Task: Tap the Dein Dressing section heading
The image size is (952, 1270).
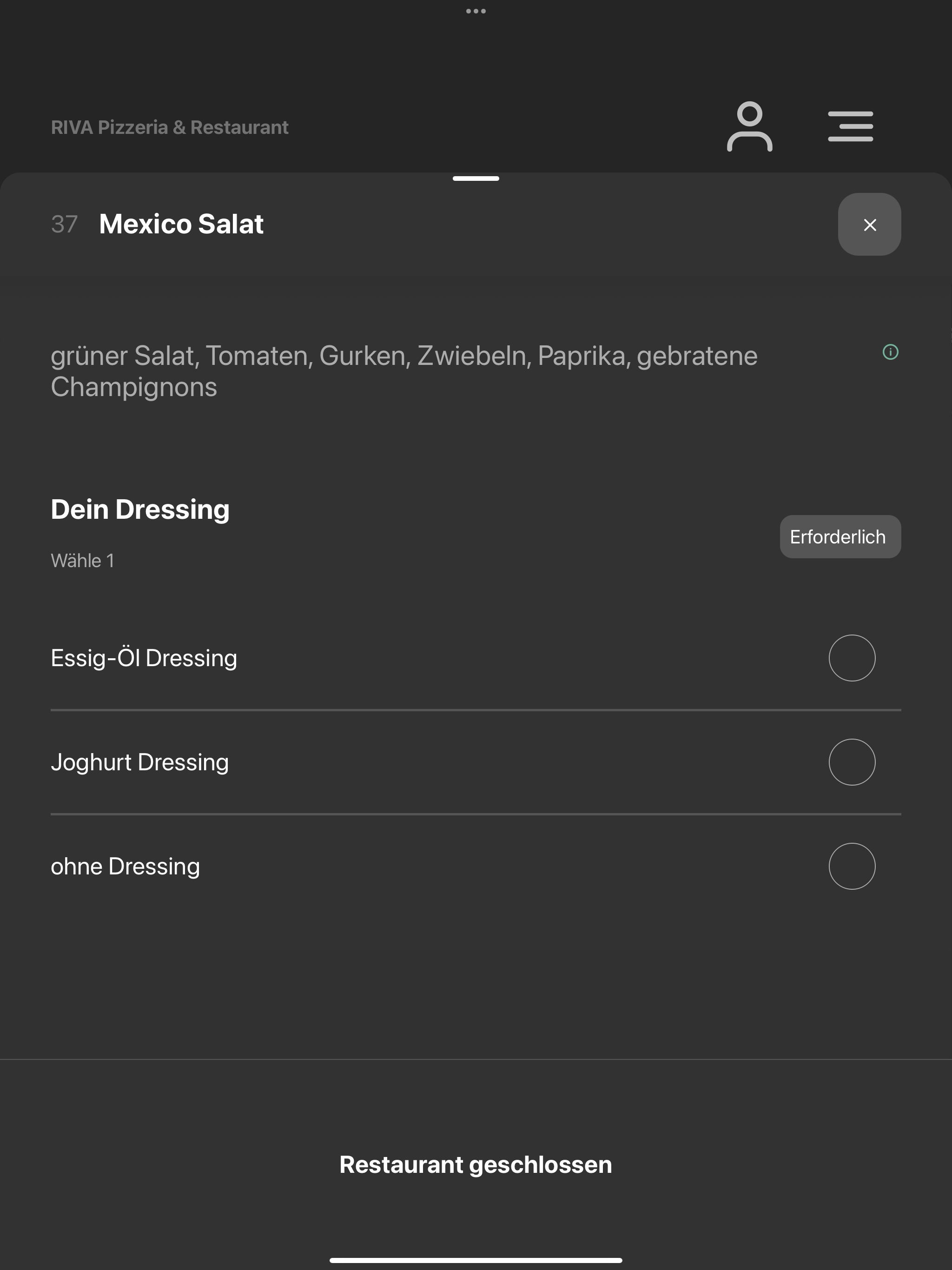Action: click(x=140, y=510)
